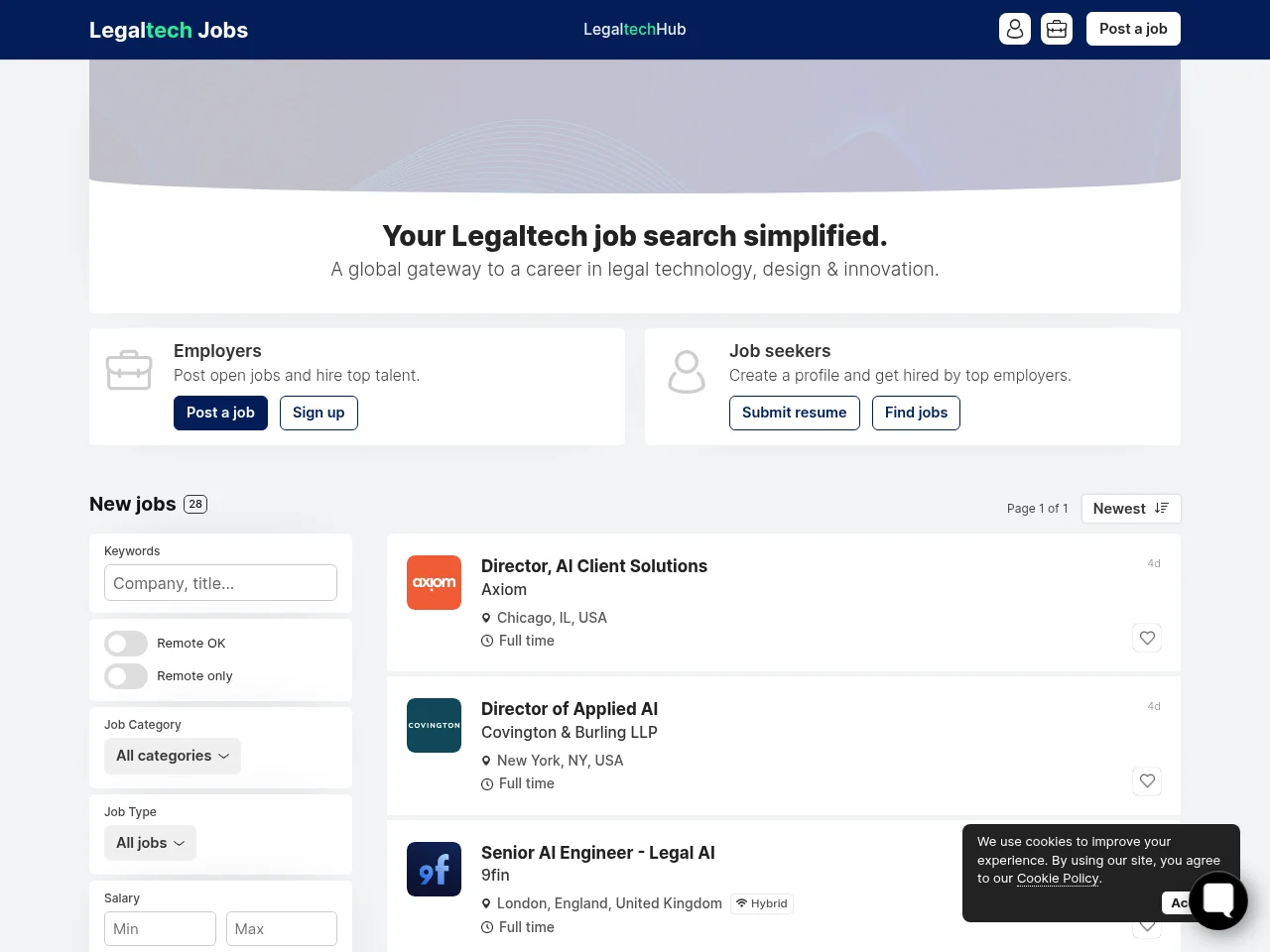Go to Legaltech Jobs home logo
The height and width of the screenshot is (952, 1270).
(169, 30)
